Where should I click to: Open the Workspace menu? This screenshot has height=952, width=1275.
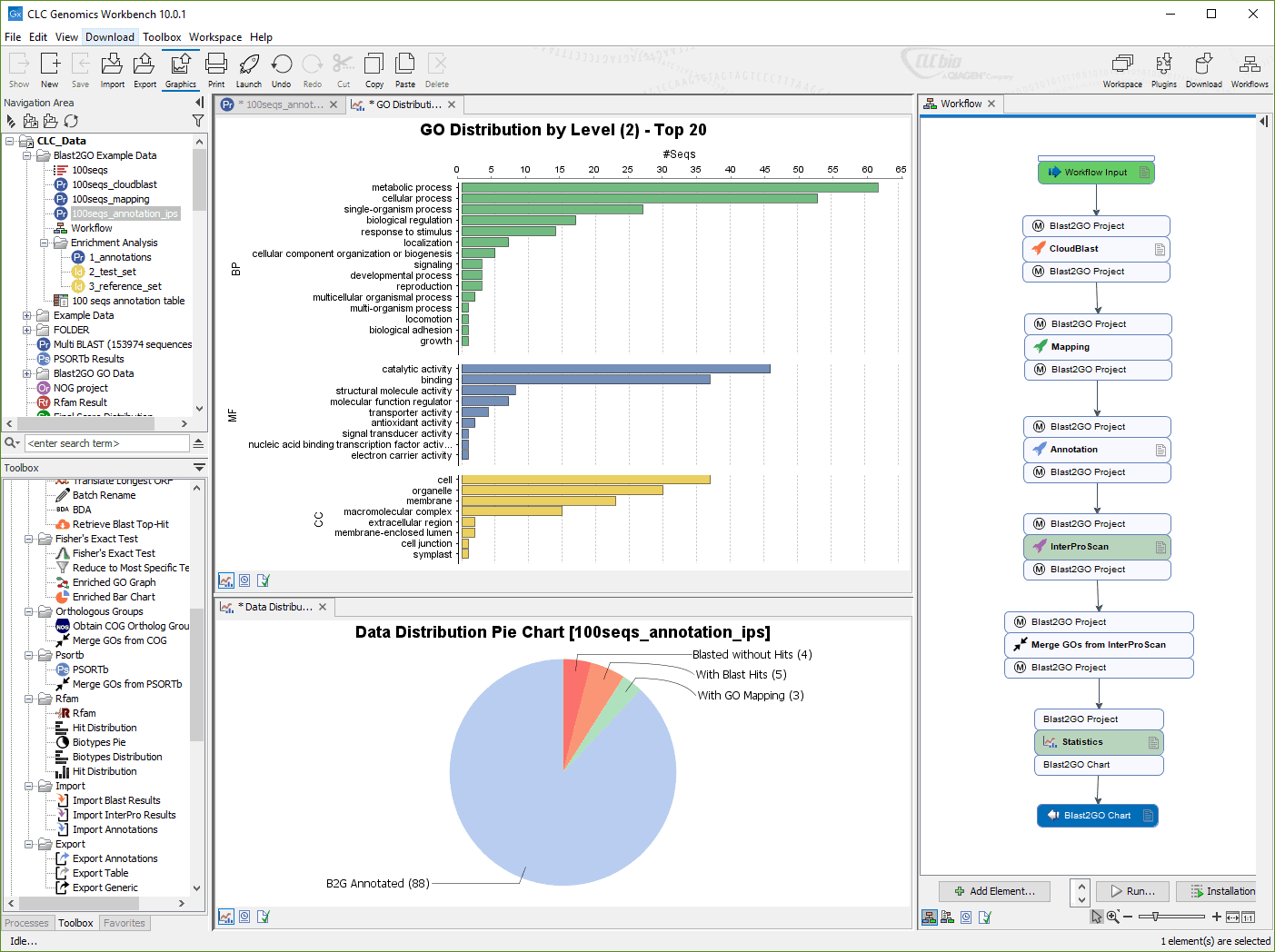coord(215,37)
